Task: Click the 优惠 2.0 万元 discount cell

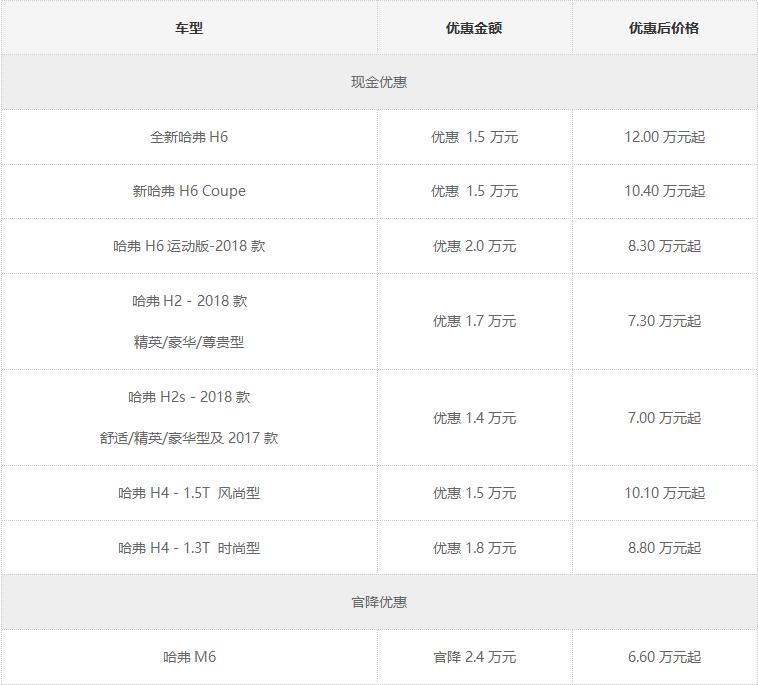Action: 474,246
